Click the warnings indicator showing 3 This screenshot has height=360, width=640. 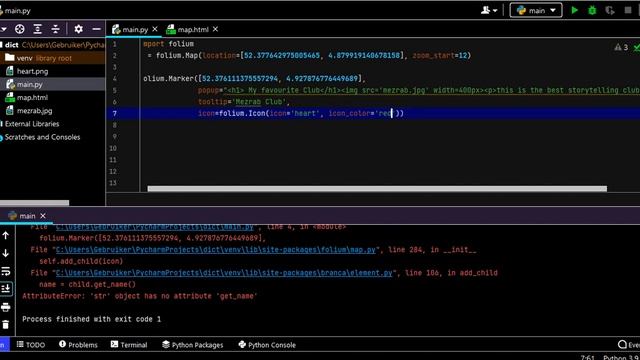click(621, 47)
